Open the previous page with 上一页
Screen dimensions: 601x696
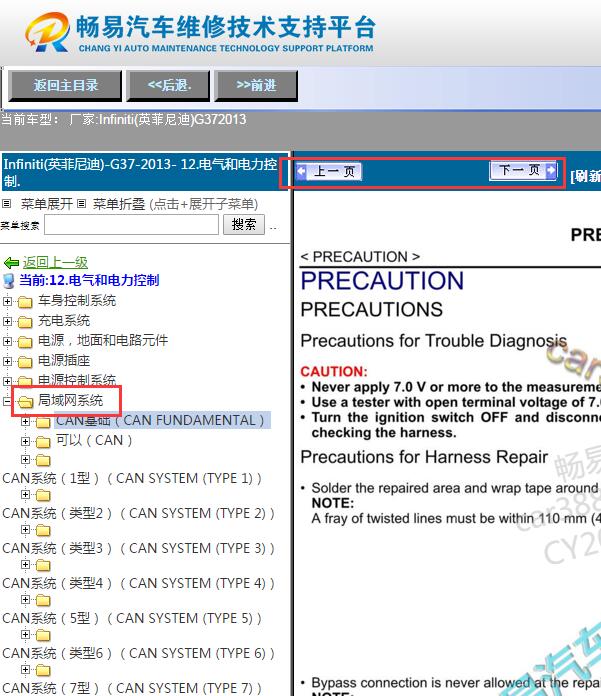[x=329, y=171]
